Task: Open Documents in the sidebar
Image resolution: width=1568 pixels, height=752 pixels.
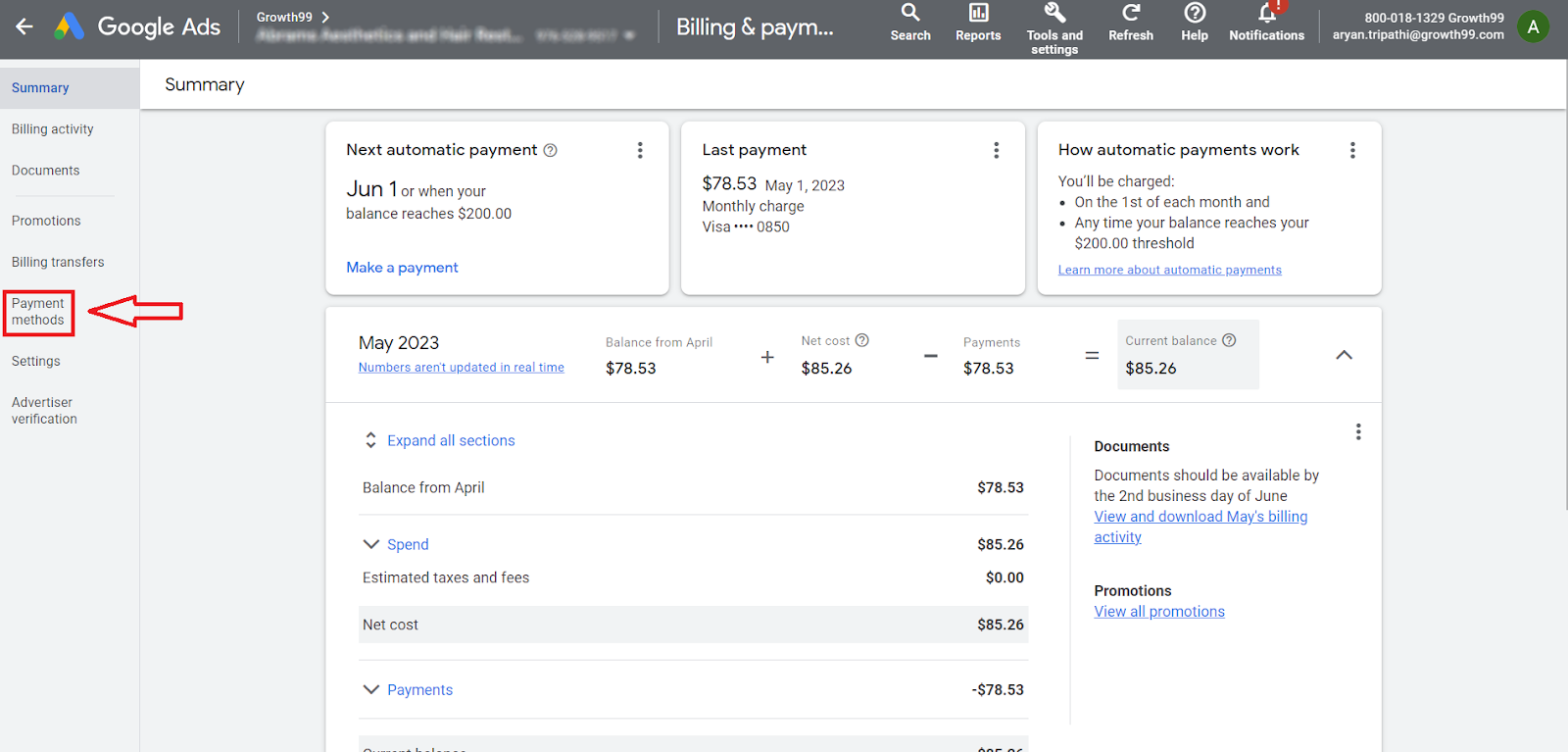Action: [46, 171]
